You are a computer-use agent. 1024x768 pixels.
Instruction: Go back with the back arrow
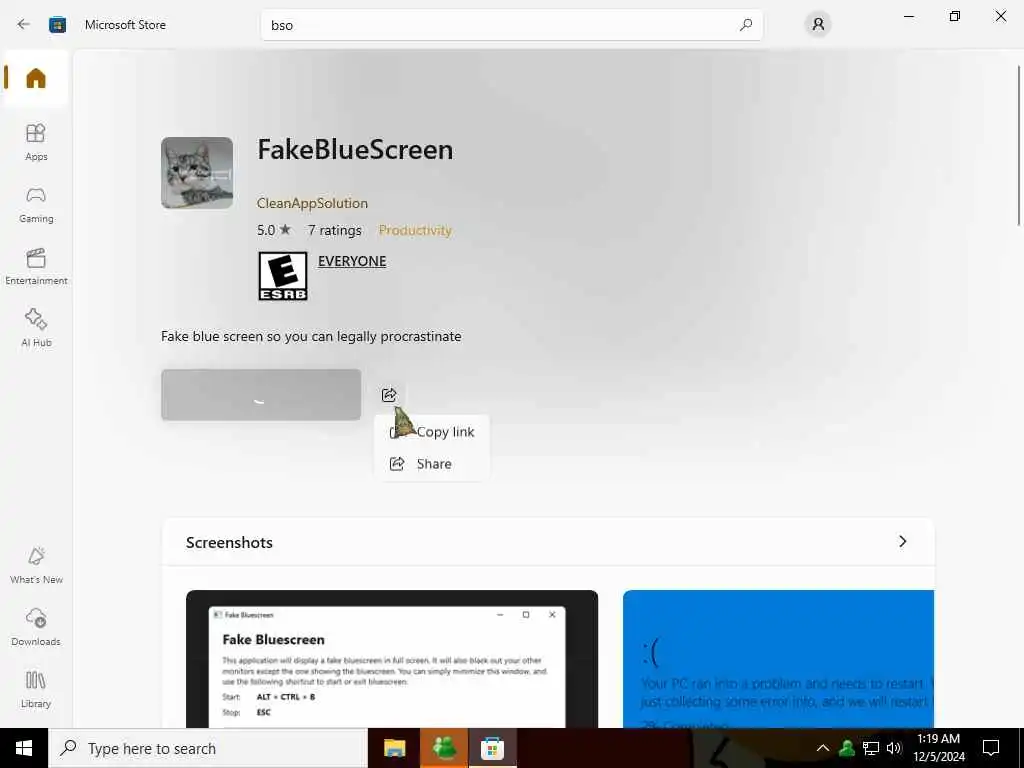click(24, 25)
